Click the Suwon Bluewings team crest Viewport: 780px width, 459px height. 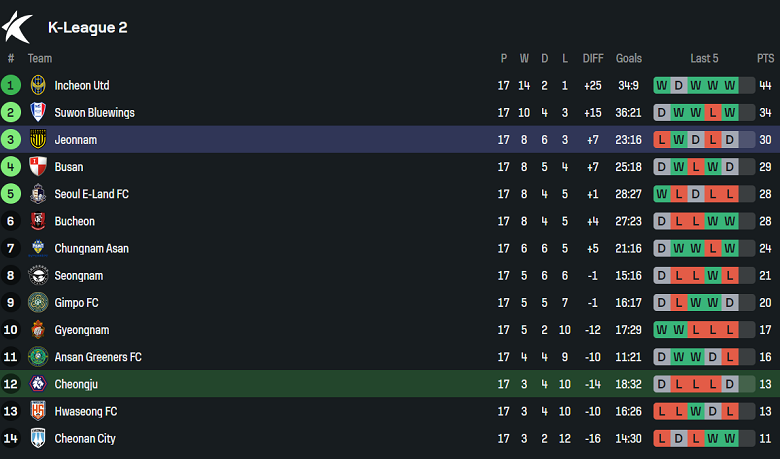(38, 113)
